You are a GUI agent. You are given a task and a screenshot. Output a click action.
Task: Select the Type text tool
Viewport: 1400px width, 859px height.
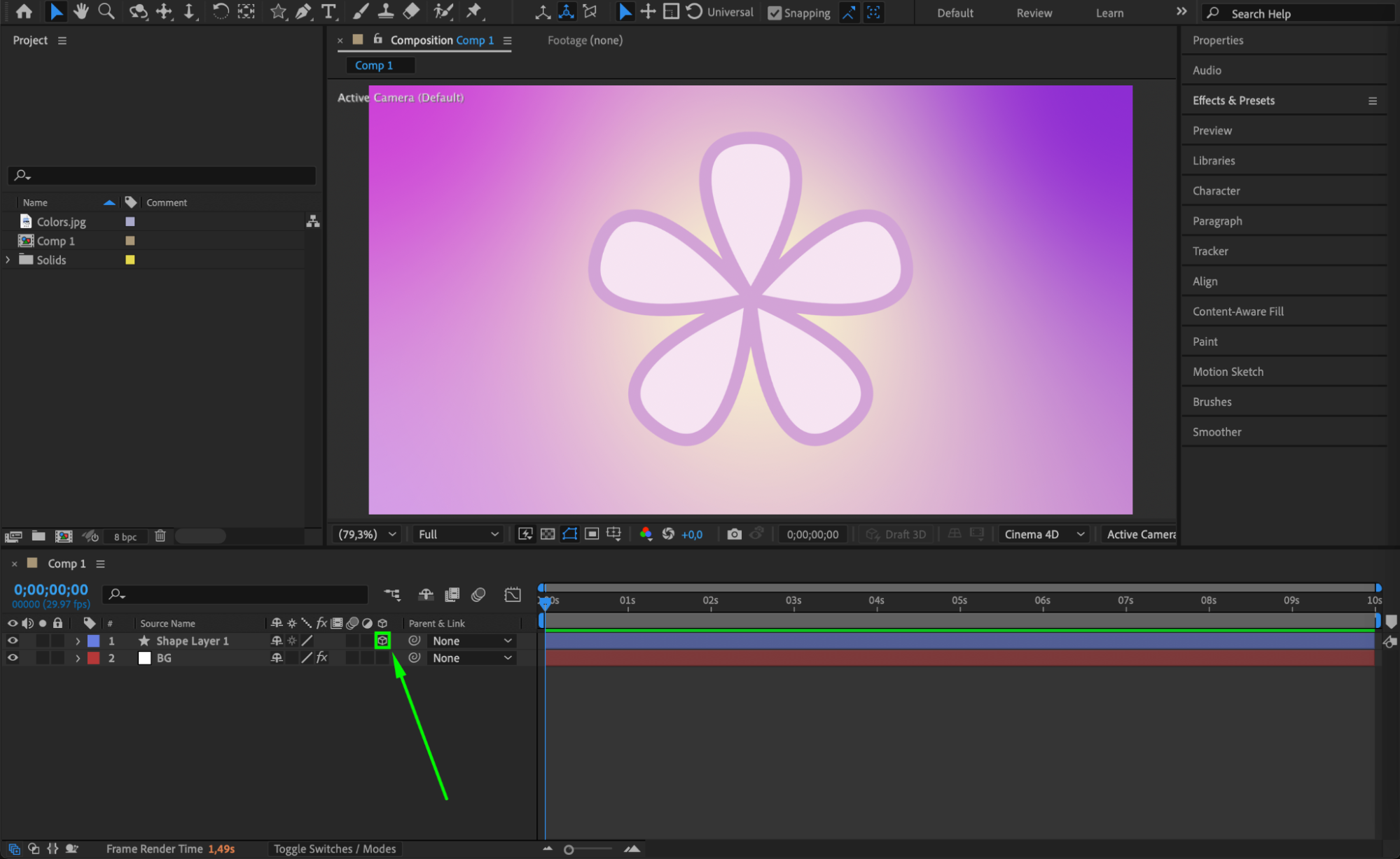(328, 11)
